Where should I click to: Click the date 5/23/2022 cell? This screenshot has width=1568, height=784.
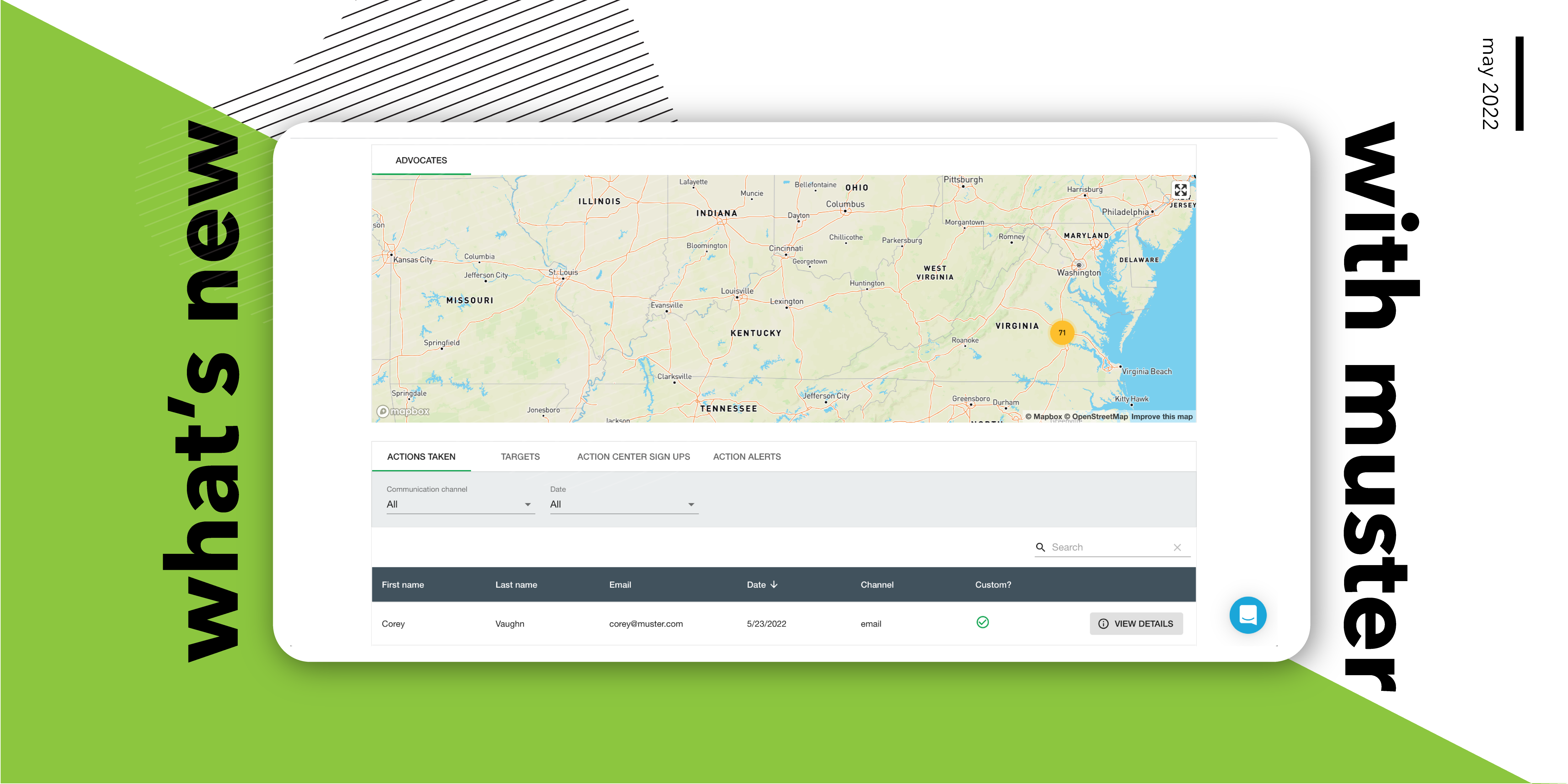pos(766,624)
